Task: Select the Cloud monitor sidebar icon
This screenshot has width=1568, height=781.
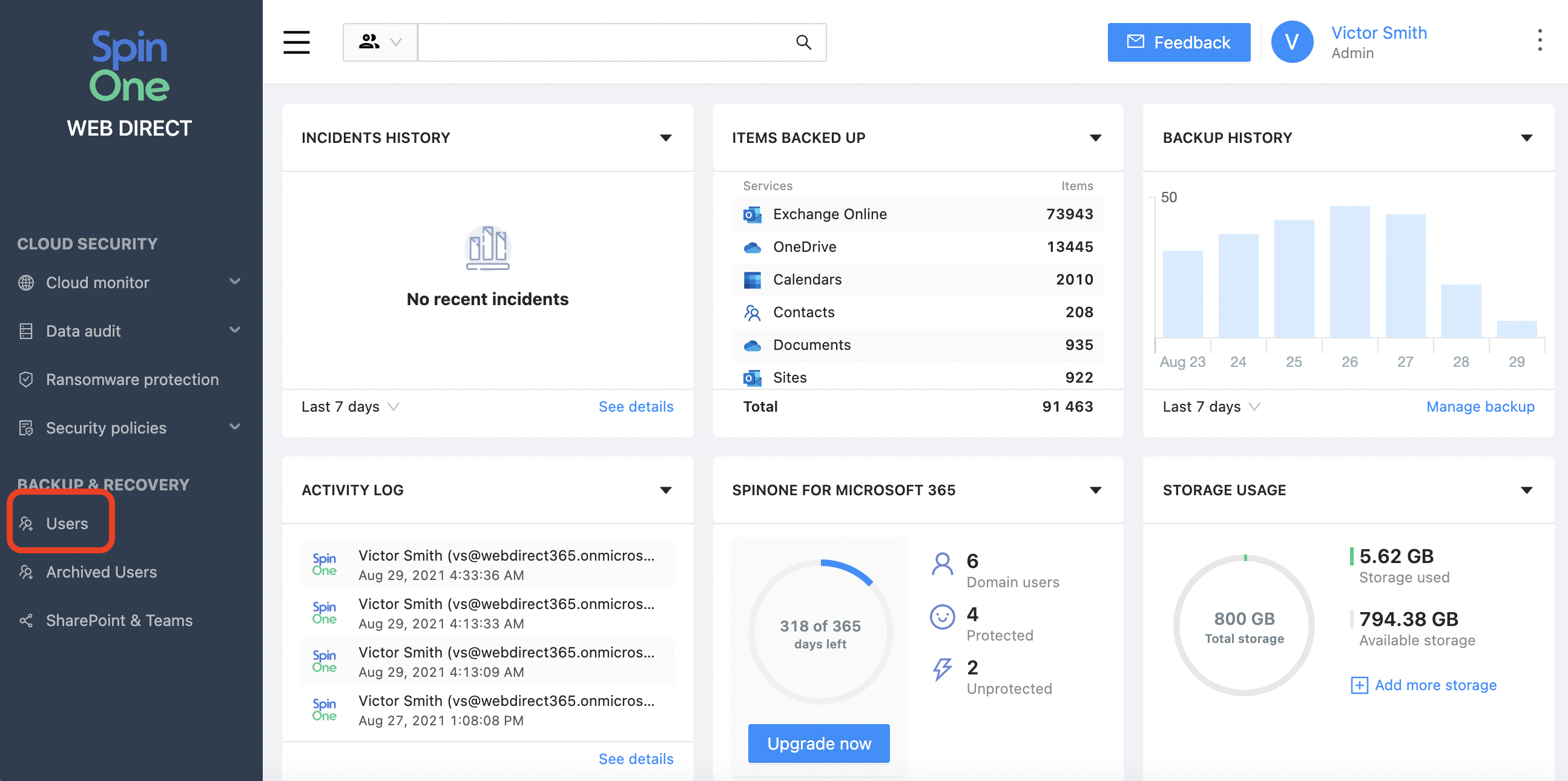Action: (x=25, y=283)
